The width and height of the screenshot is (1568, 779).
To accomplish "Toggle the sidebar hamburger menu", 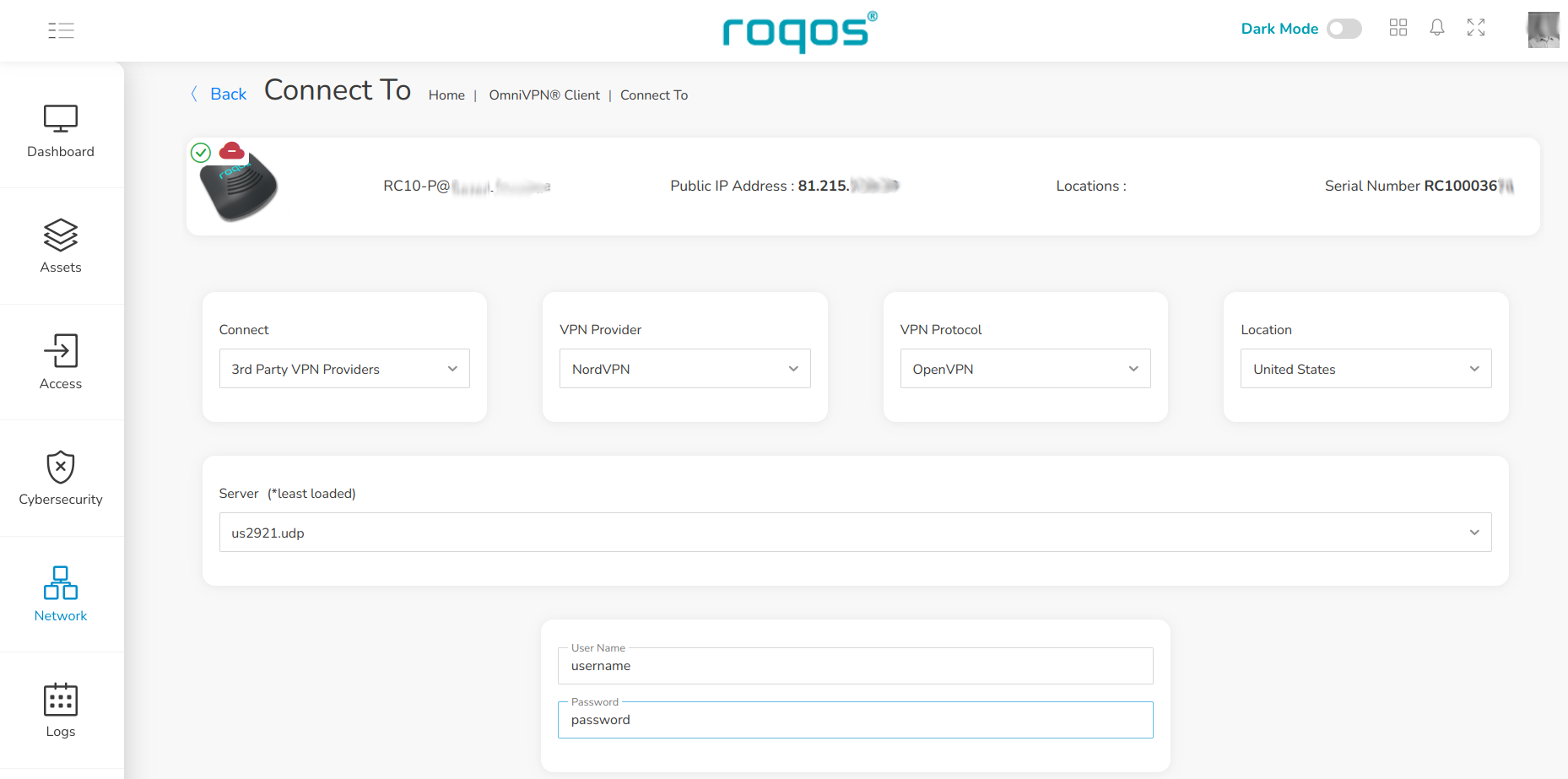I will click(x=61, y=31).
